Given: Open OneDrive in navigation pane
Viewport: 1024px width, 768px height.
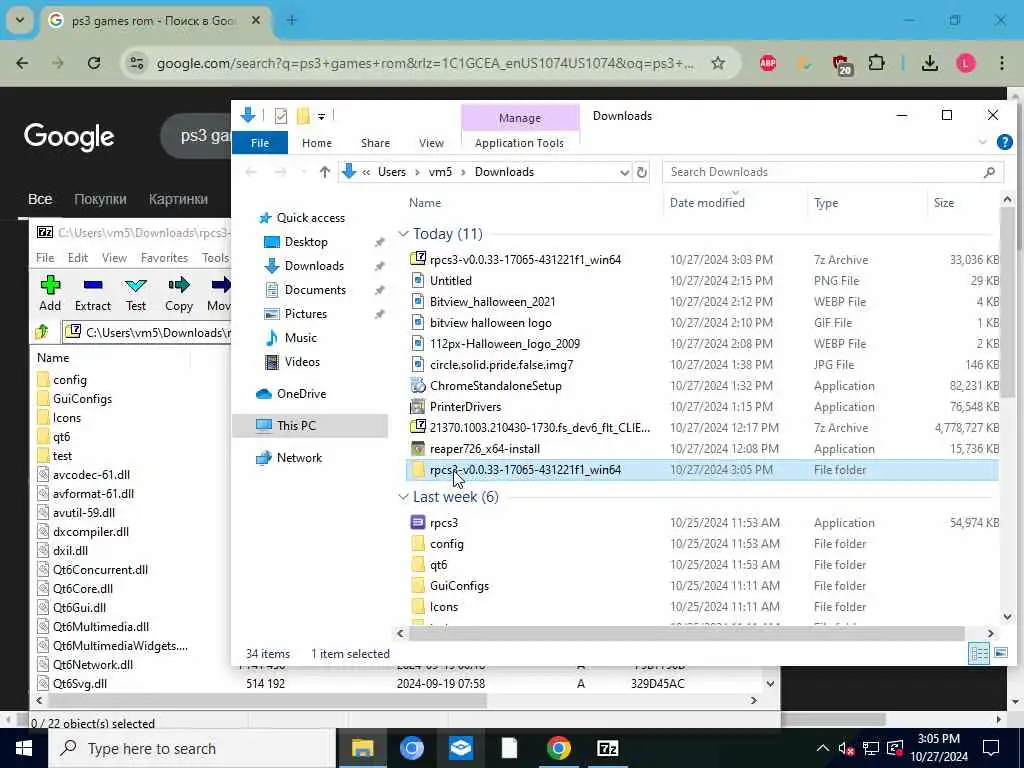Looking at the screenshot, I should tap(301, 394).
